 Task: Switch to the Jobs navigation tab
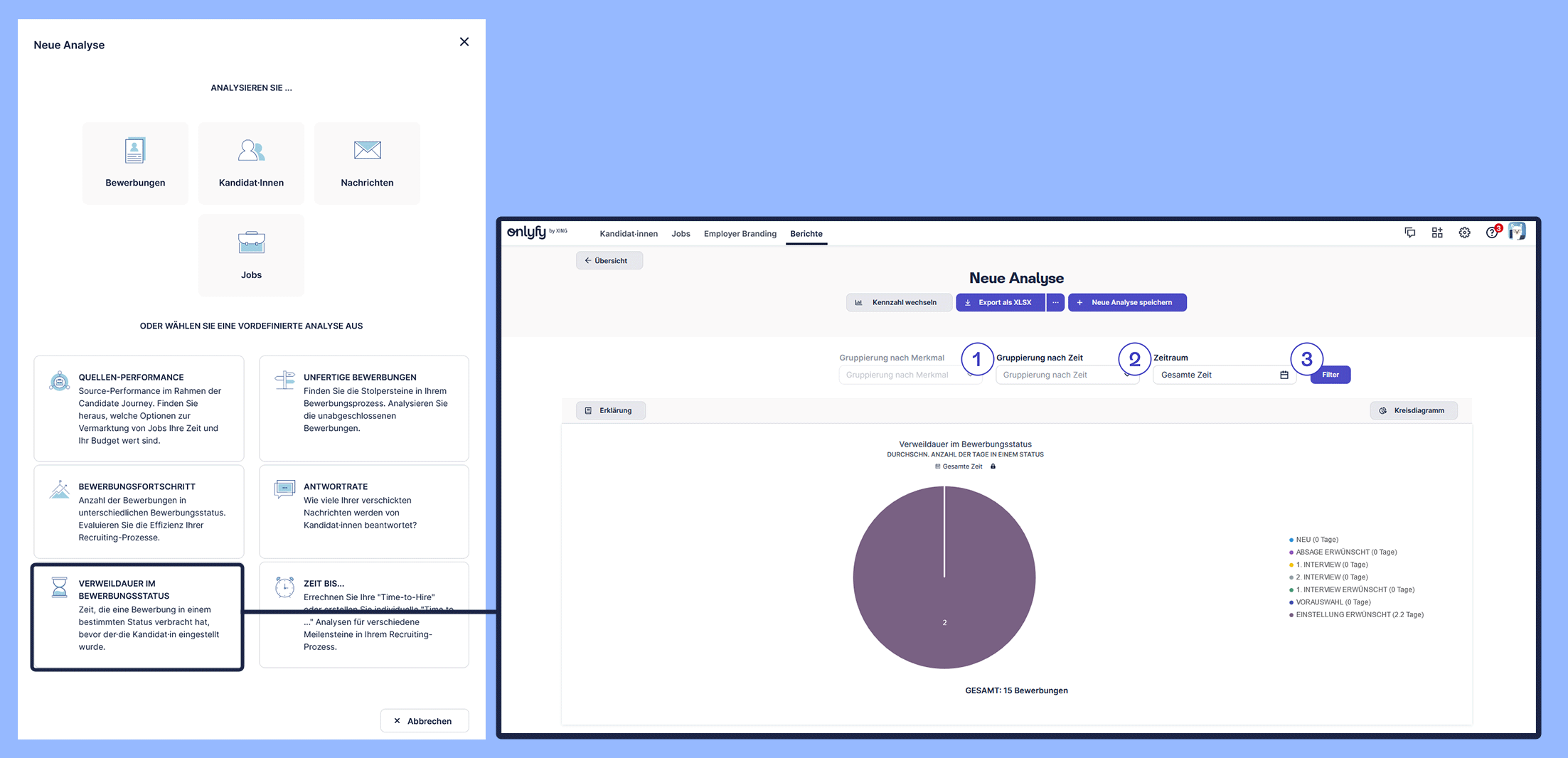pyautogui.click(x=681, y=234)
